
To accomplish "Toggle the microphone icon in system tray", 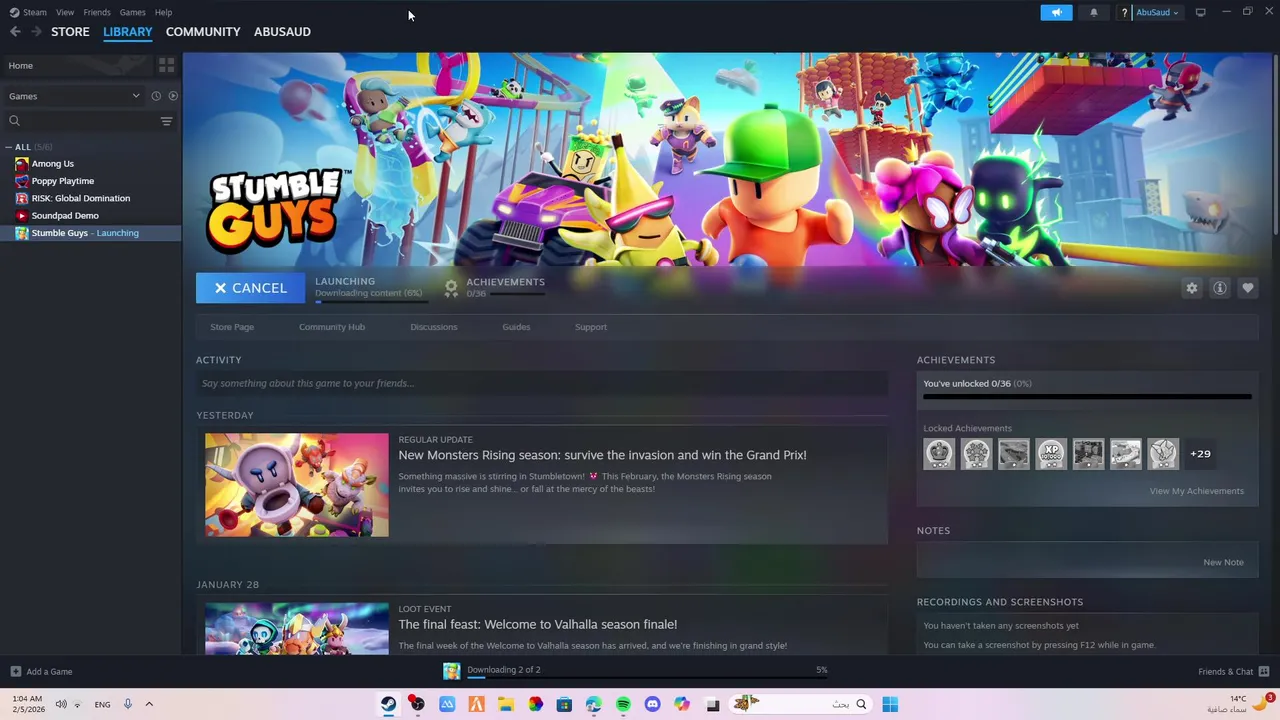I will 127,704.
